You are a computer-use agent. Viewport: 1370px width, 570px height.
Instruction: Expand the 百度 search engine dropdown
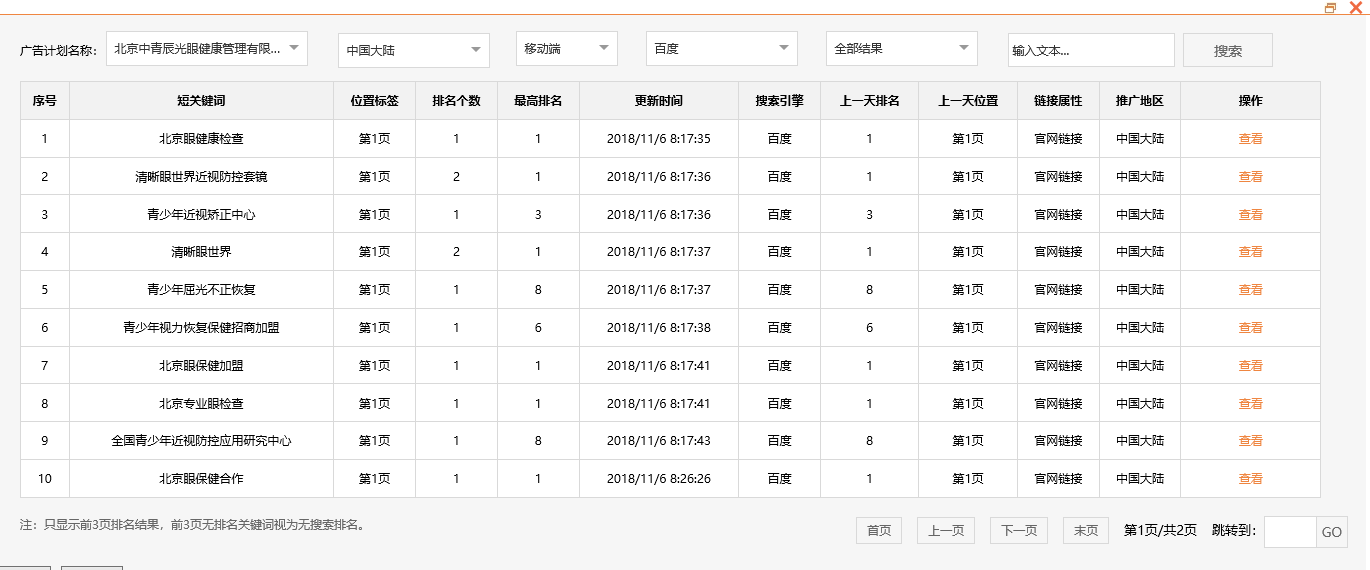pyautogui.click(x=722, y=48)
